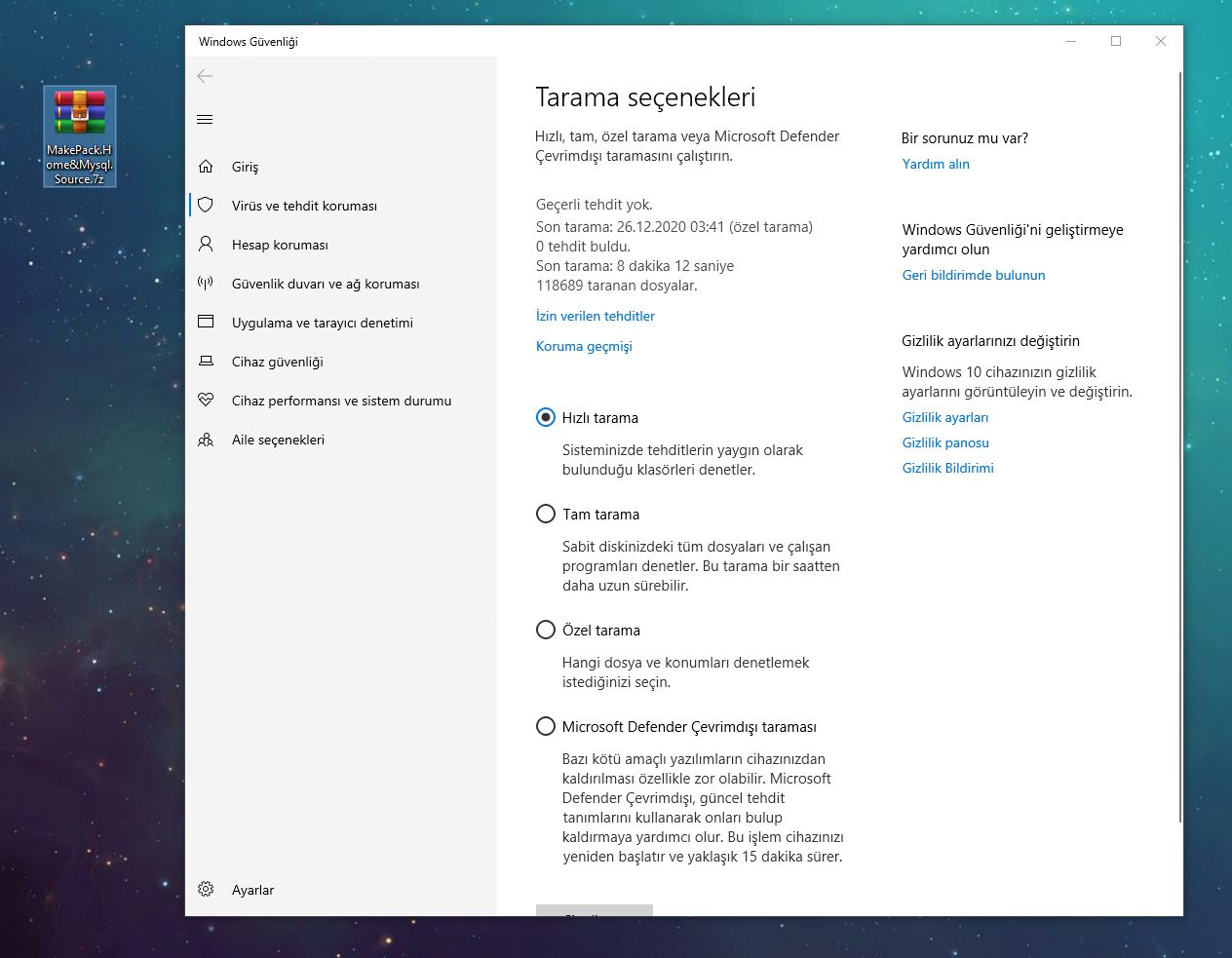The height and width of the screenshot is (958, 1232).
Task: Open the Koruma geçmişi link
Action: click(584, 346)
